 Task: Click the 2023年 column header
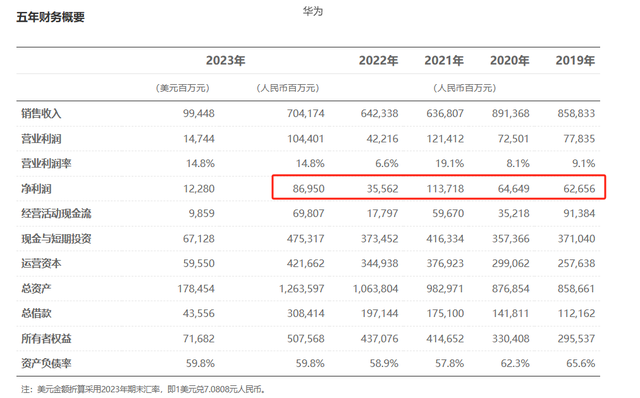[x=225, y=60]
